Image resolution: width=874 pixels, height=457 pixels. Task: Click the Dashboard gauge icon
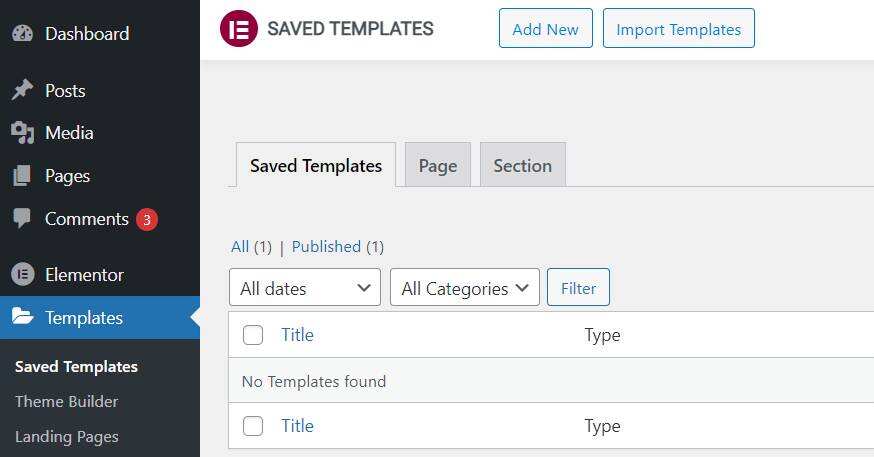[22, 33]
